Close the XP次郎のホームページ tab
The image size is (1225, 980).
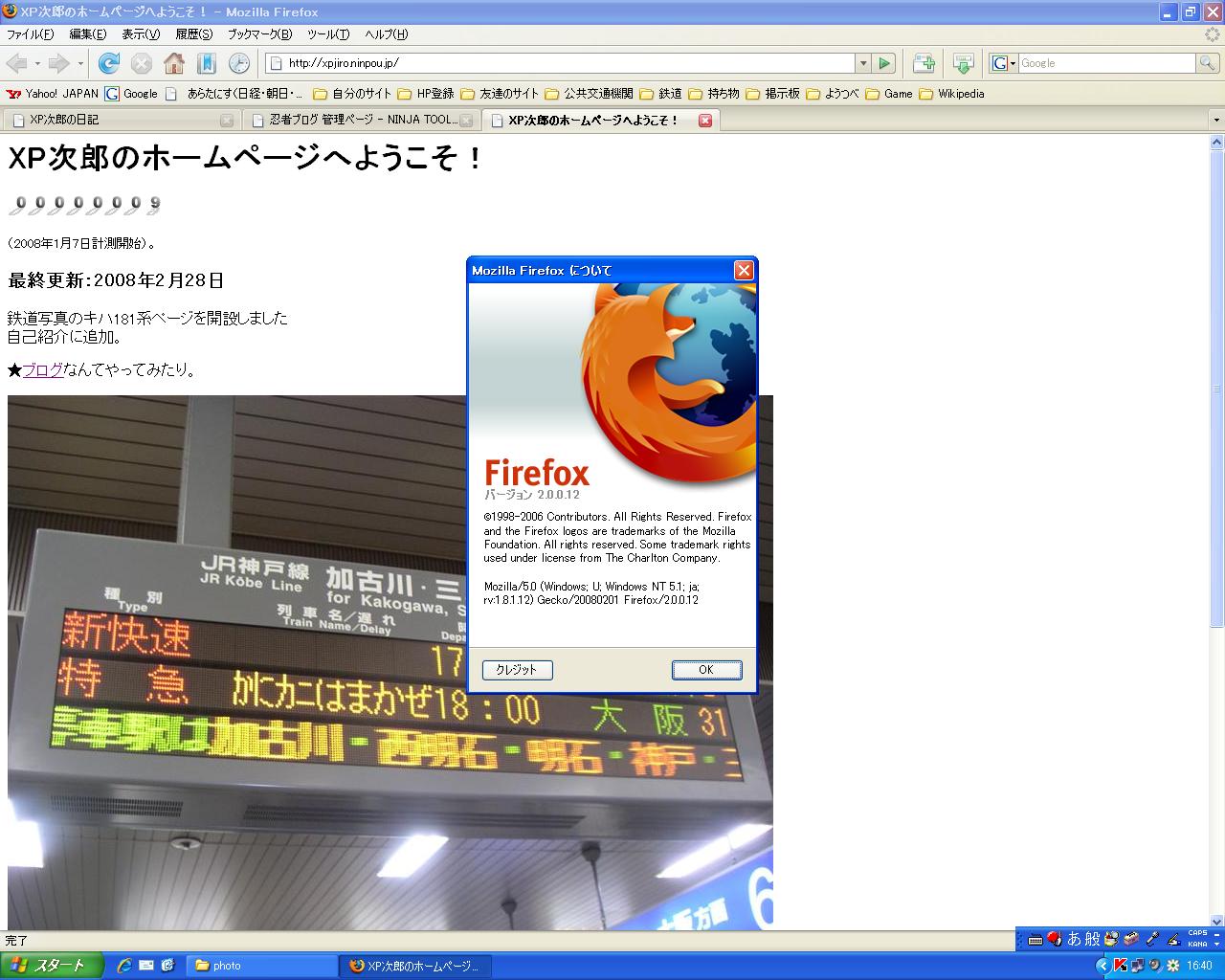coord(705,121)
